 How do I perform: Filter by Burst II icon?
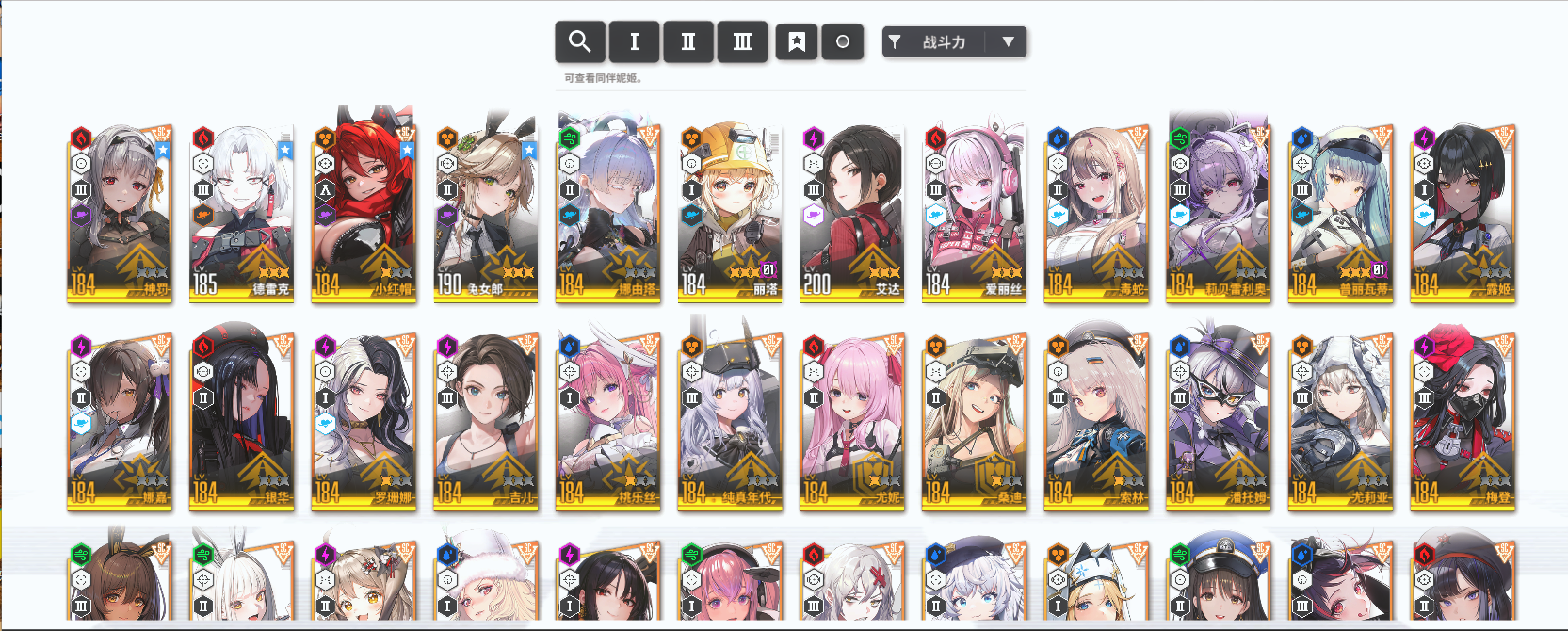point(688,41)
